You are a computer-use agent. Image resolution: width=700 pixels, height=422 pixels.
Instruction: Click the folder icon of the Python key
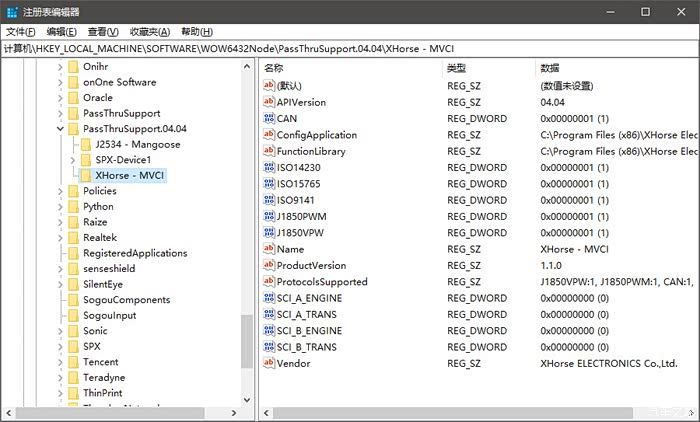coord(72,207)
